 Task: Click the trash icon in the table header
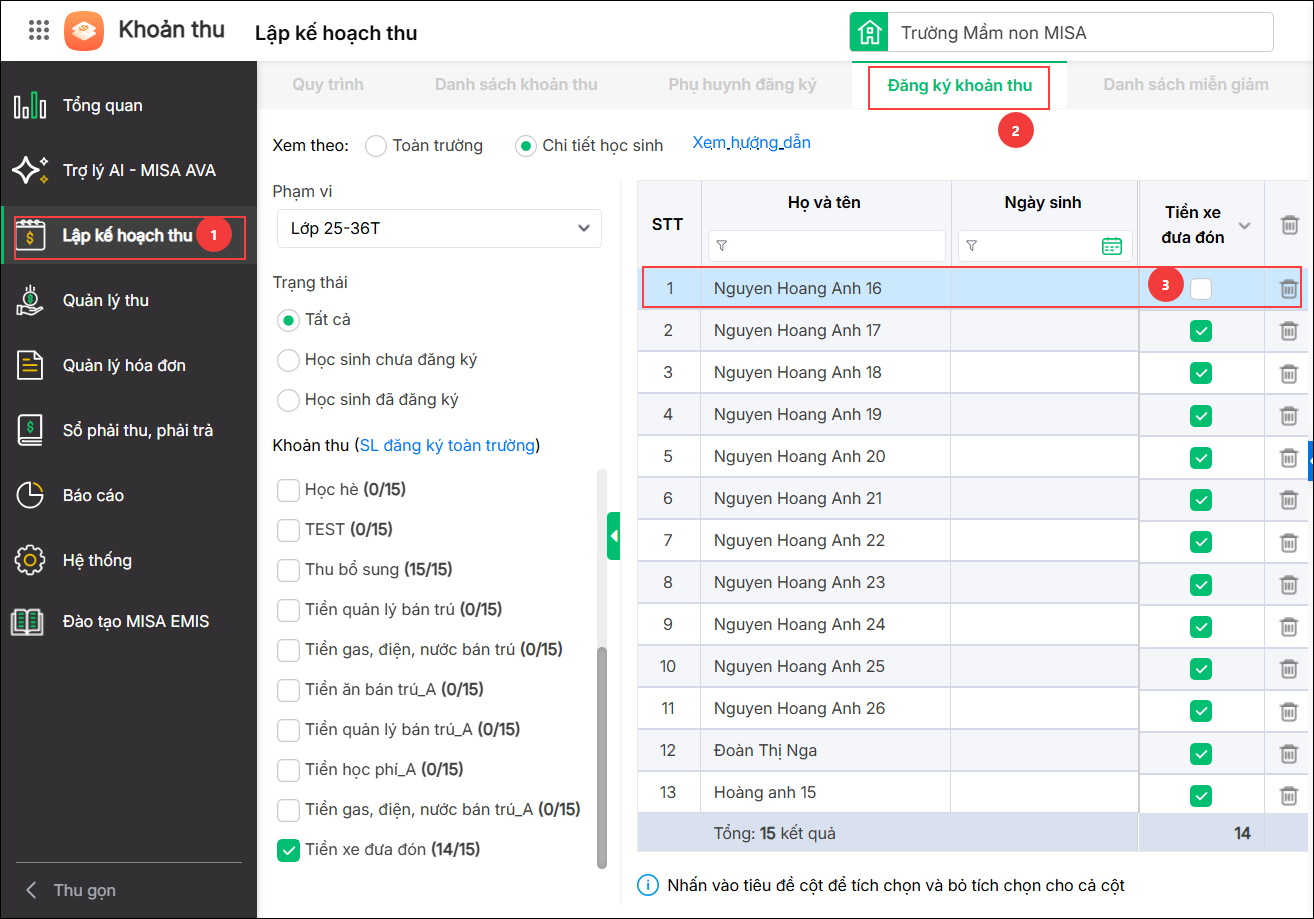1289,225
